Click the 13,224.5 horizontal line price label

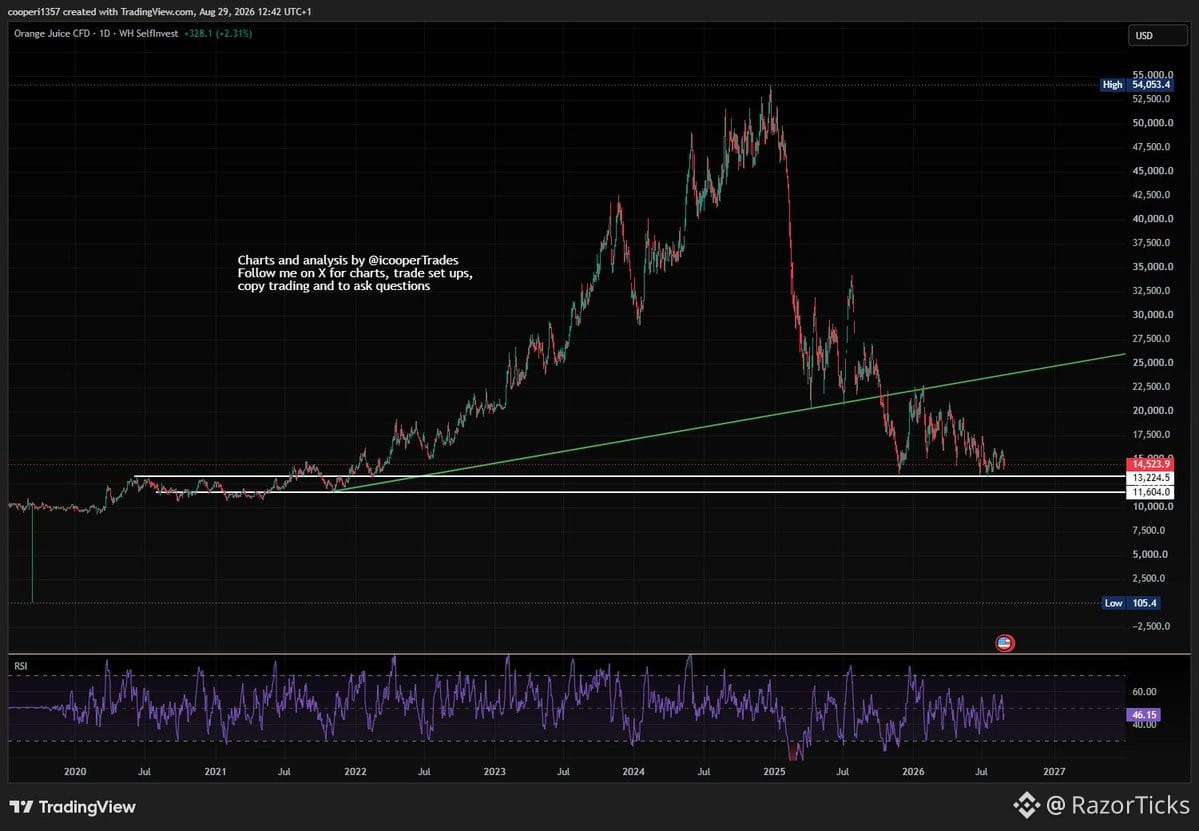(x=1150, y=477)
